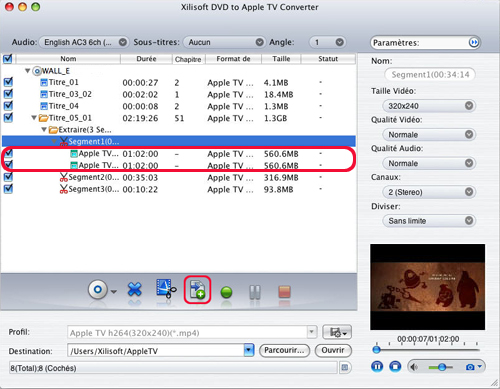Mute the preview volume speaker icon
Screen dimensions: 500x389
point(414,367)
